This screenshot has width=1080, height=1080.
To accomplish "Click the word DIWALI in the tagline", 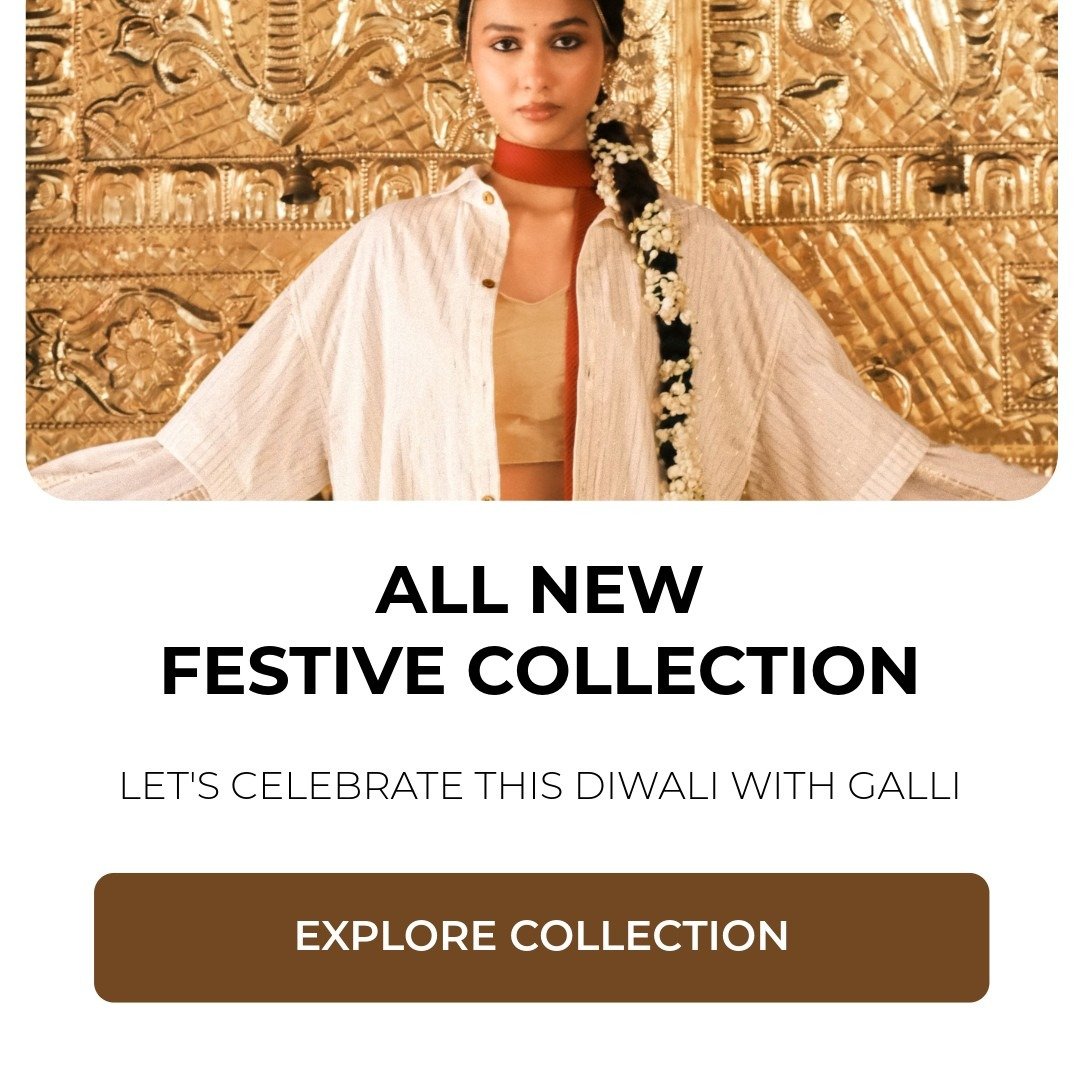I will click(x=645, y=786).
